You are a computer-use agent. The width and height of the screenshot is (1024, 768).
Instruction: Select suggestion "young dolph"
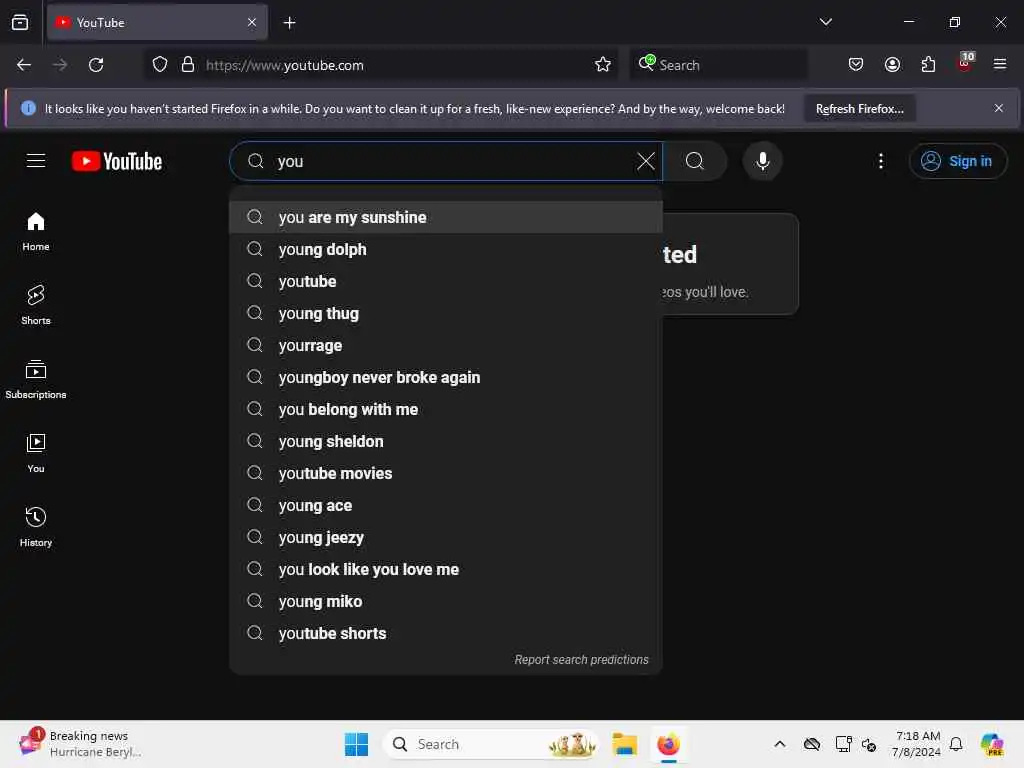tap(445, 249)
